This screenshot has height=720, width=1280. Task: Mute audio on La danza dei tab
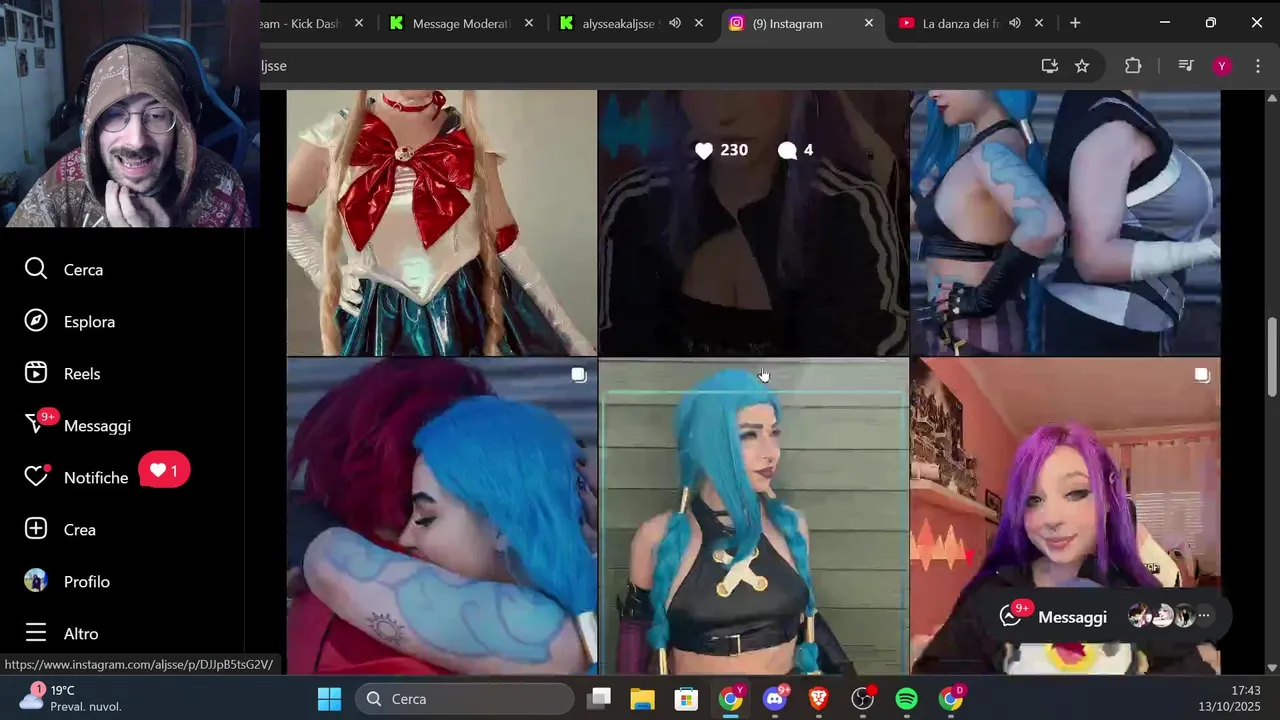point(1015,23)
